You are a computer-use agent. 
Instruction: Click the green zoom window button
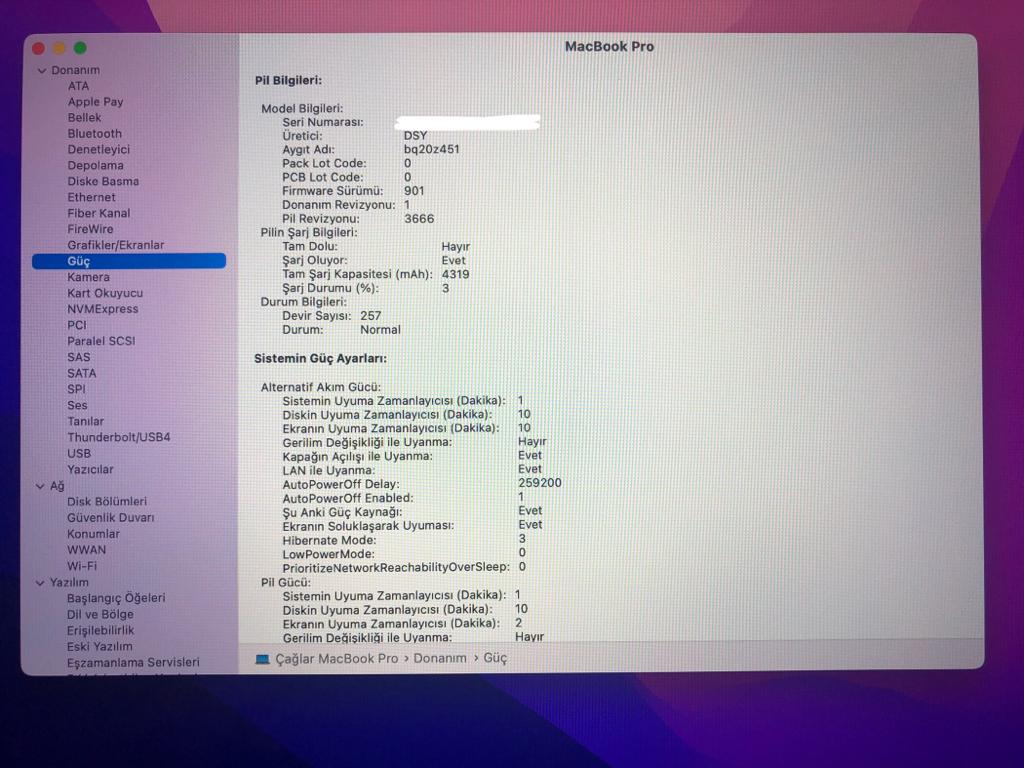(80, 48)
